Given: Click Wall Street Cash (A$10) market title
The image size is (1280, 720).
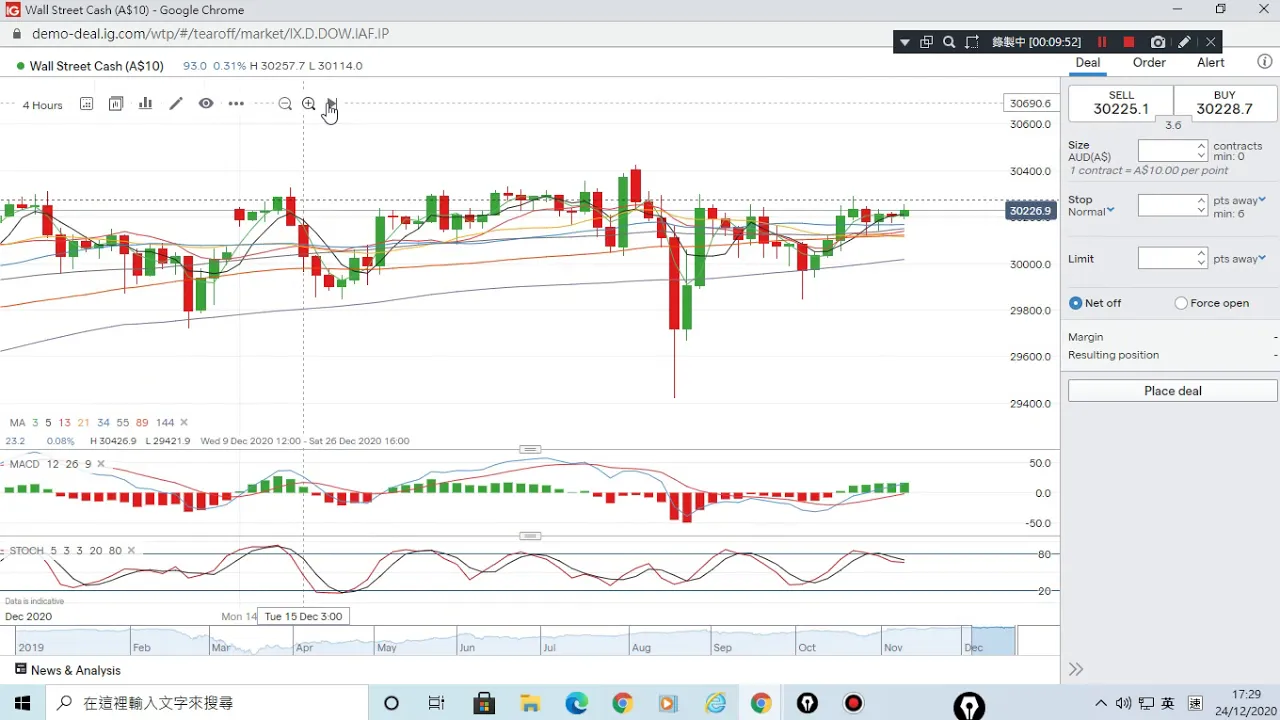Looking at the screenshot, I should tap(96, 66).
